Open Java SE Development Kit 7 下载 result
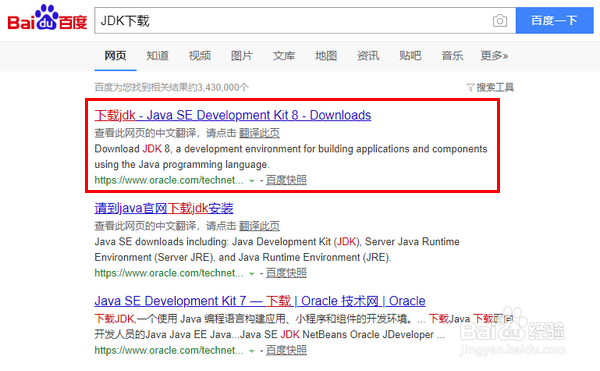This screenshot has height=371, width=600. [260, 301]
